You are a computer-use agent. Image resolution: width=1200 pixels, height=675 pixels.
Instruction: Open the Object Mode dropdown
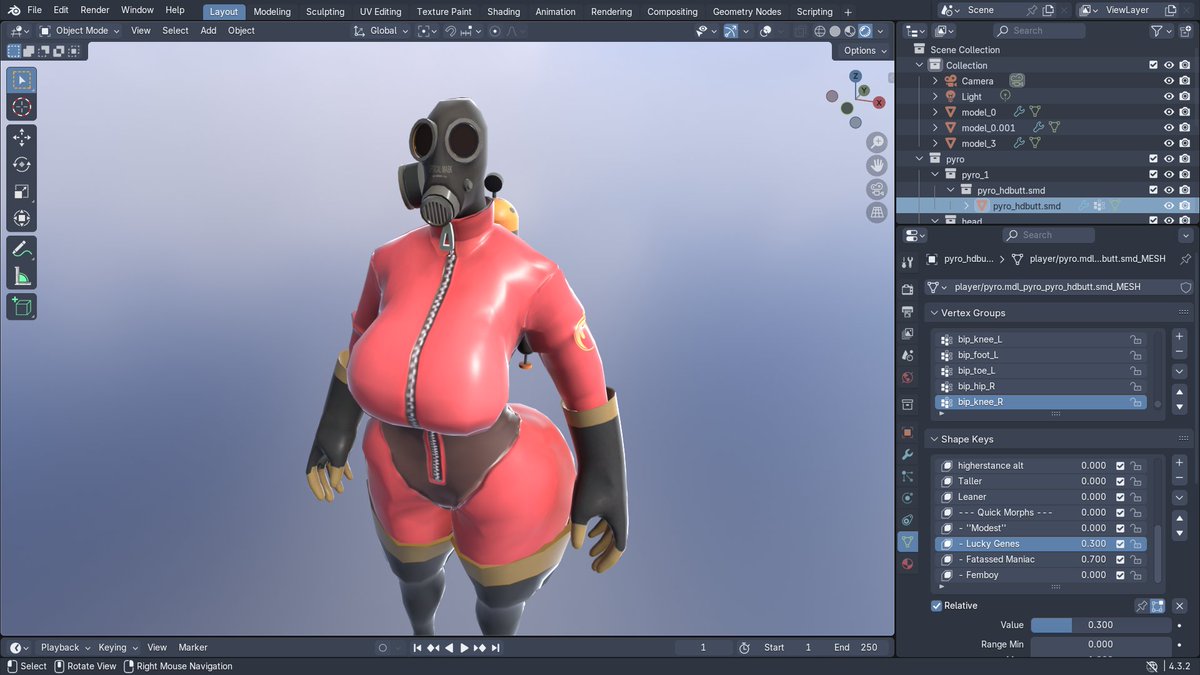pos(79,31)
